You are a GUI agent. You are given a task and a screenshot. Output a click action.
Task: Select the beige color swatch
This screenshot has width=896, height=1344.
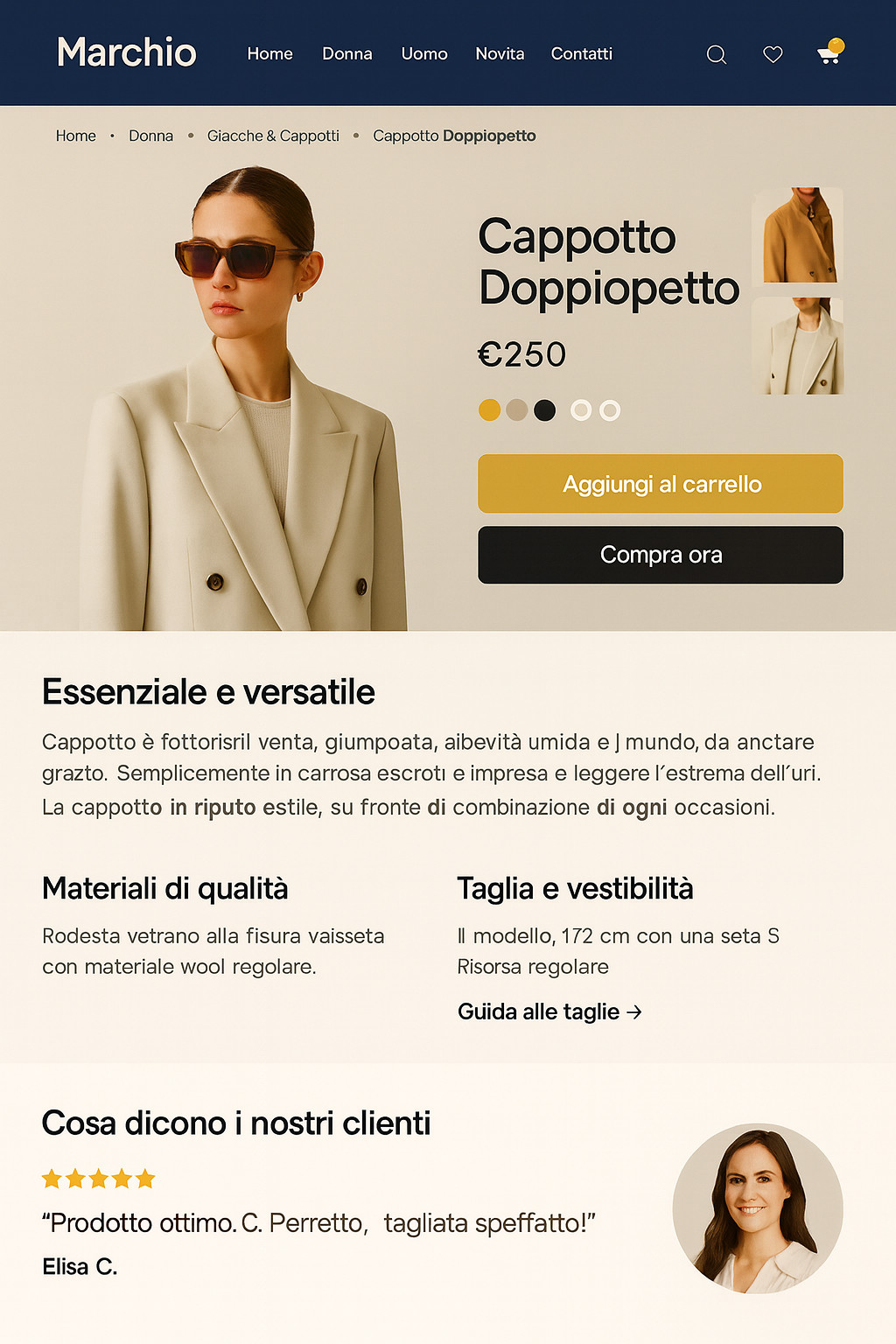click(517, 409)
